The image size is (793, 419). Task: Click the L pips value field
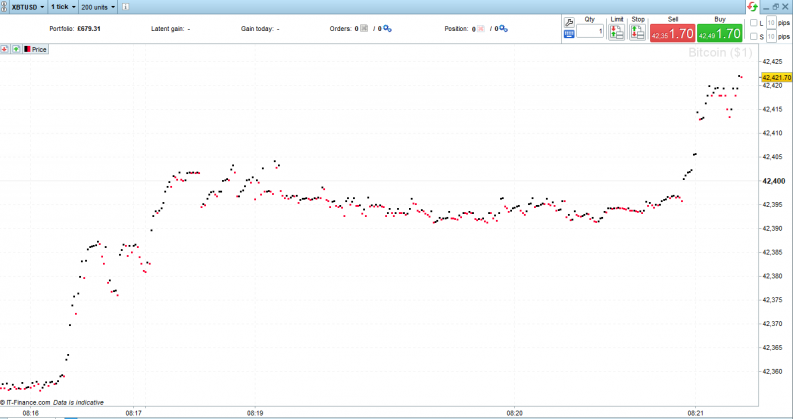771,22
